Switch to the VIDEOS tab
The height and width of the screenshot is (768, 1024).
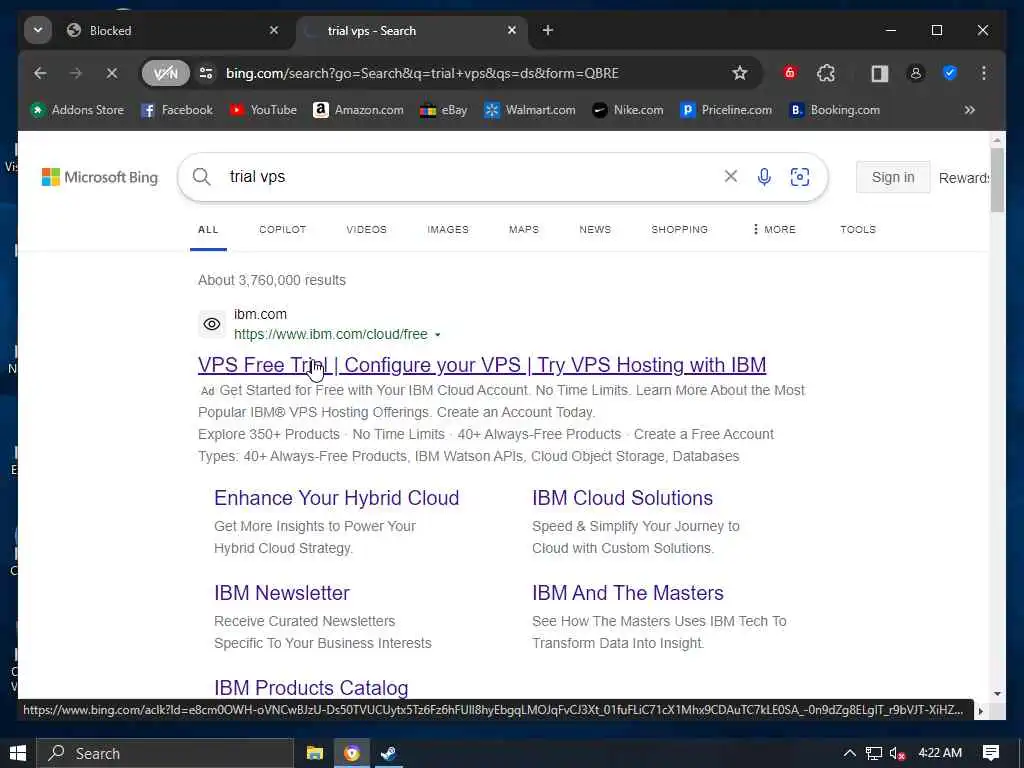(366, 230)
